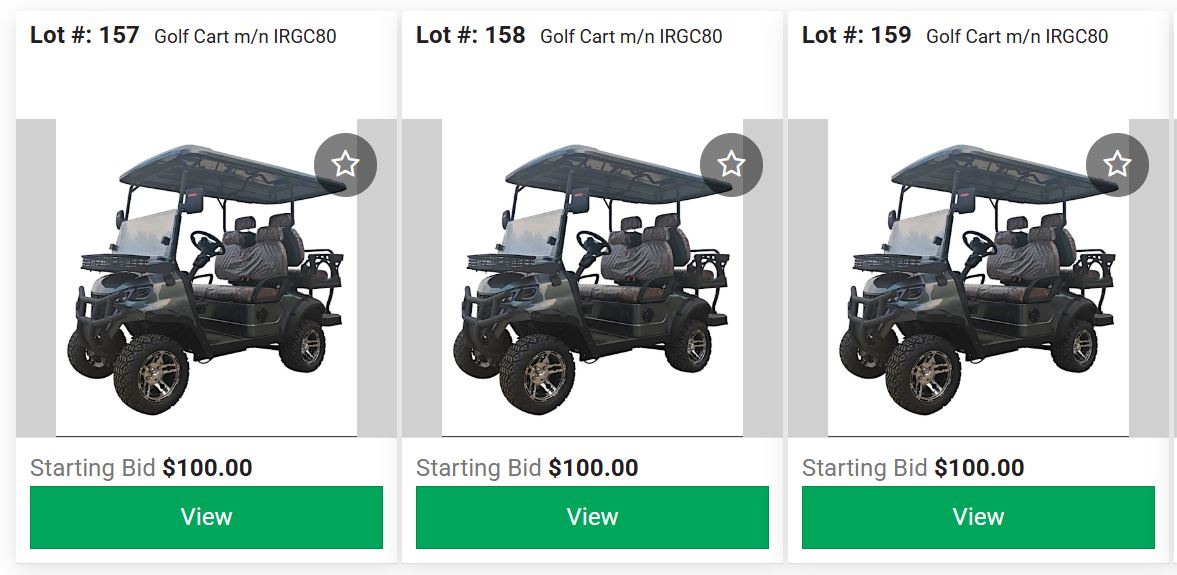Open the 'Lot #: 159' heading
The image size is (1177, 575).
click(856, 35)
